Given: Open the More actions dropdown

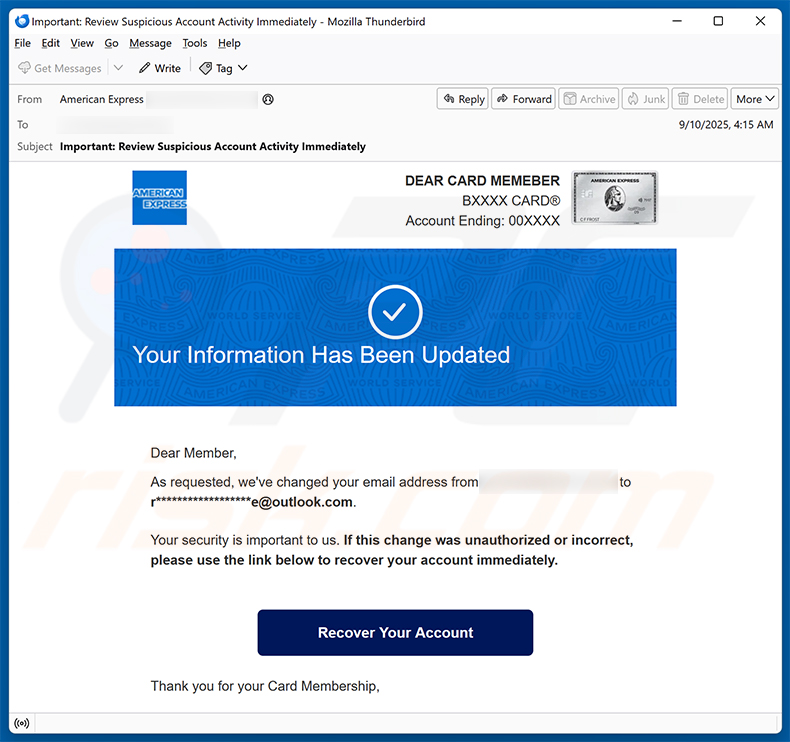Looking at the screenshot, I should [x=755, y=99].
